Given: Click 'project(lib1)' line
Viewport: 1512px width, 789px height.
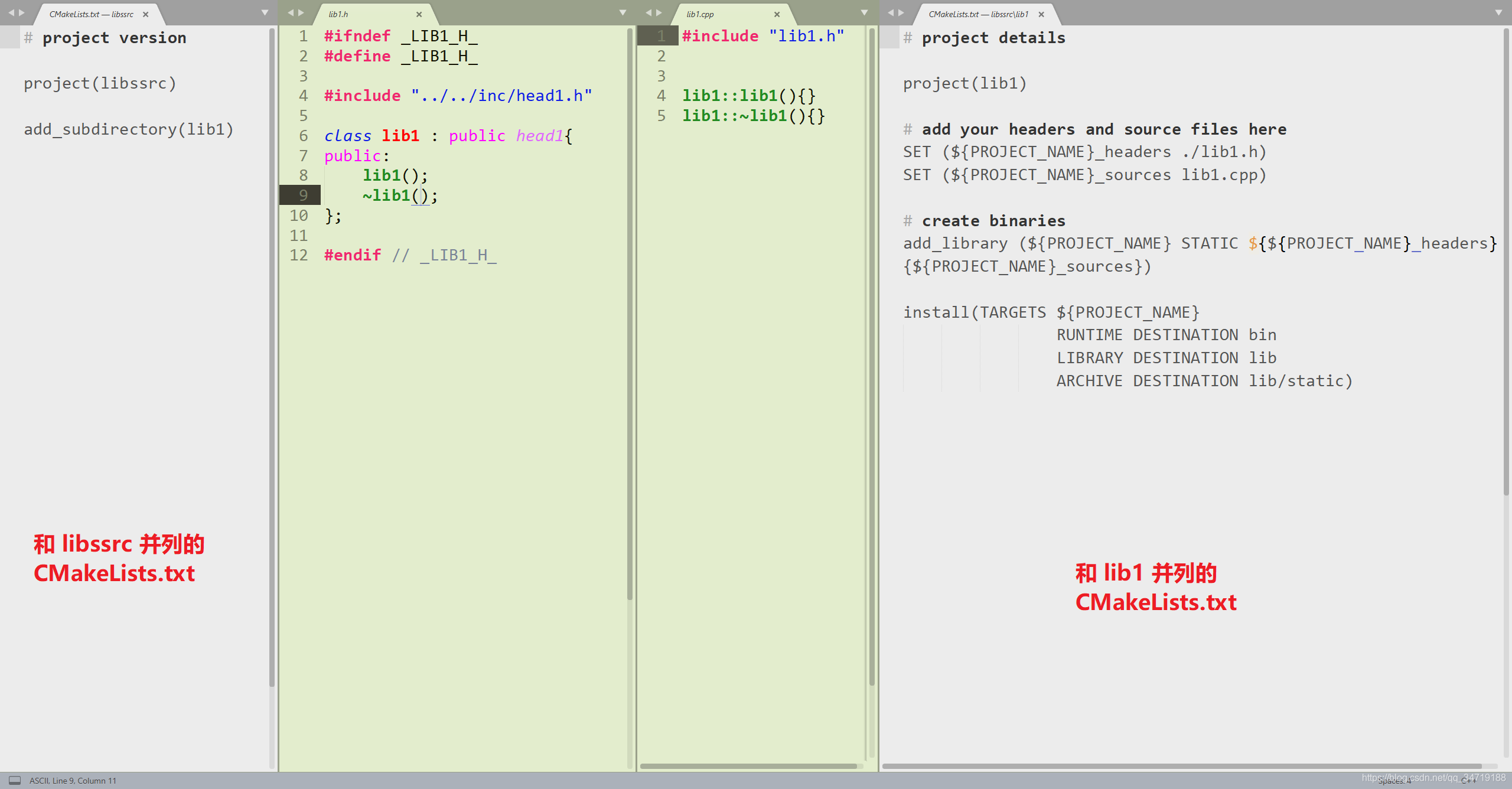Looking at the screenshot, I should [965, 83].
